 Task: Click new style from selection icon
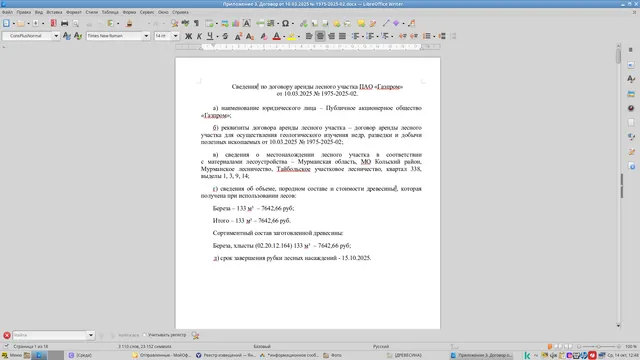78,36
